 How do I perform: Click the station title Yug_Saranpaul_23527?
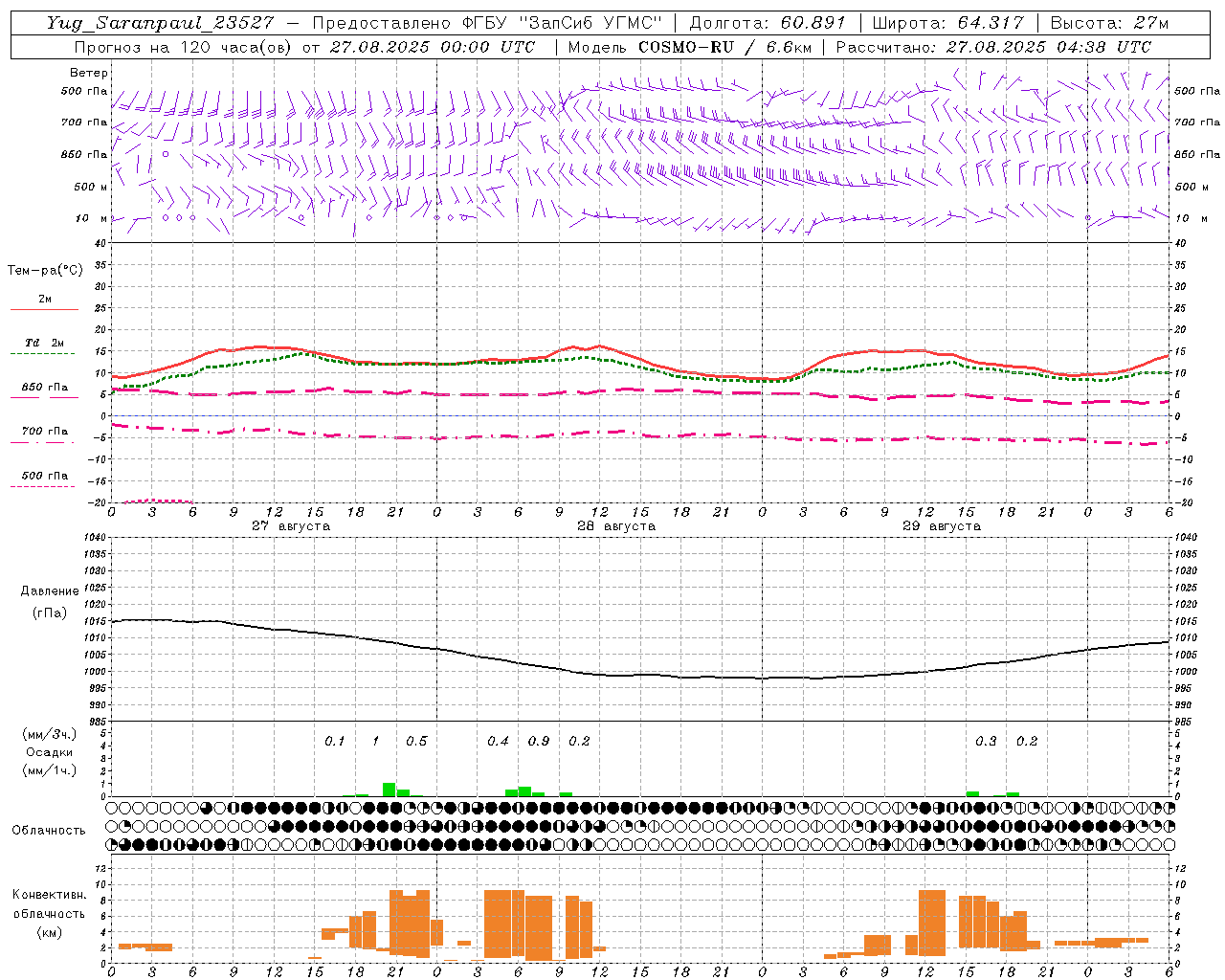[161, 23]
